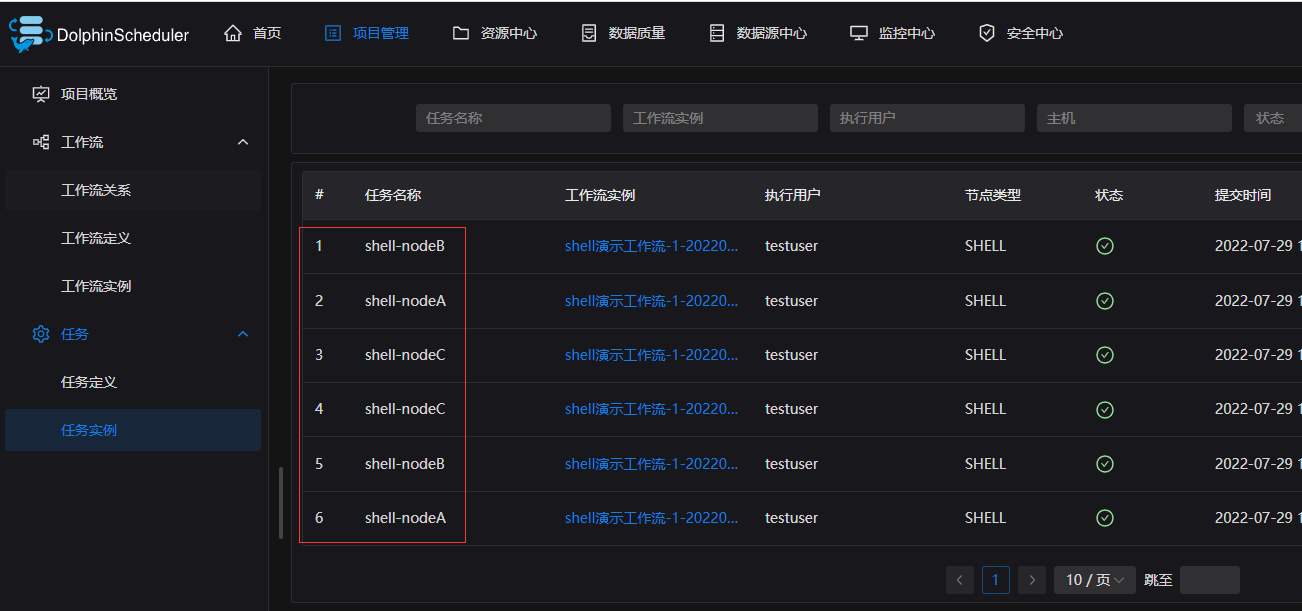Viewport: 1302px width, 611px height.
Task: Open workflow instance link in row 6
Action: (x=651, y=518)
